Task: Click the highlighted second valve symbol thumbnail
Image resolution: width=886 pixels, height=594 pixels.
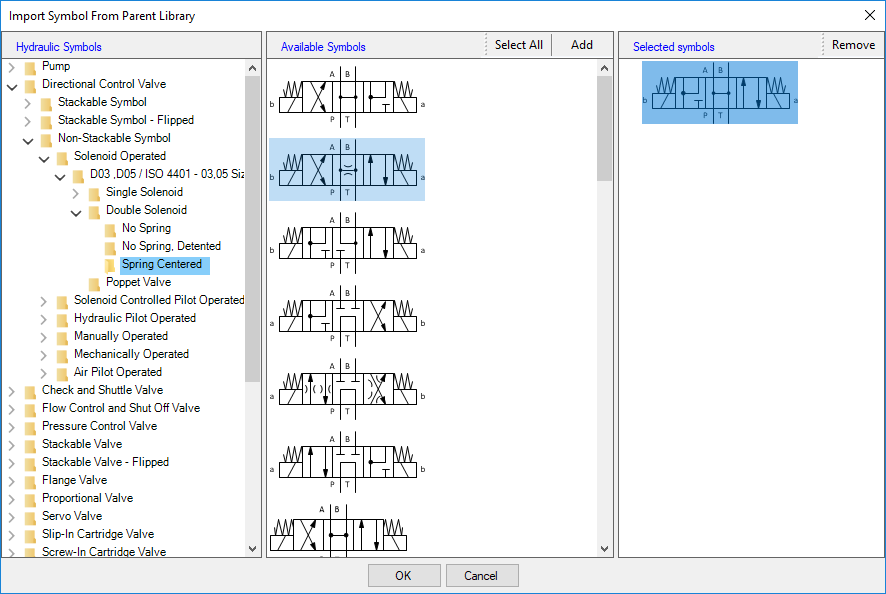Action: (346, 170)
